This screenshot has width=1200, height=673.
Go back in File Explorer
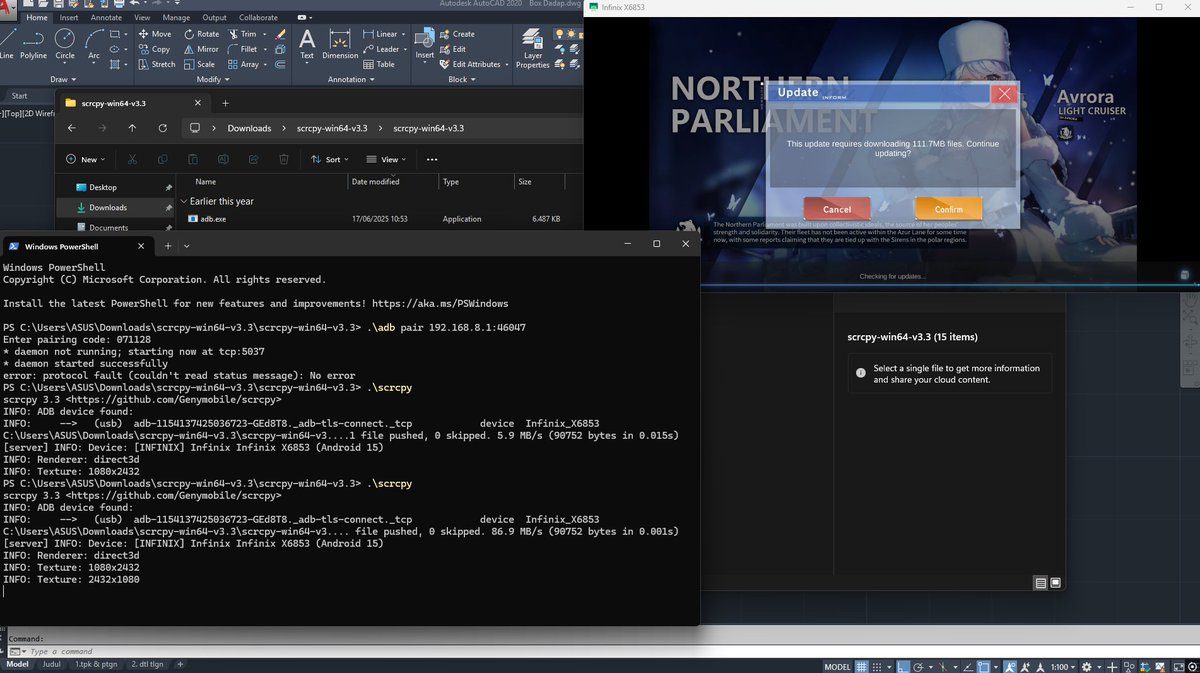[x=71, y=128]
